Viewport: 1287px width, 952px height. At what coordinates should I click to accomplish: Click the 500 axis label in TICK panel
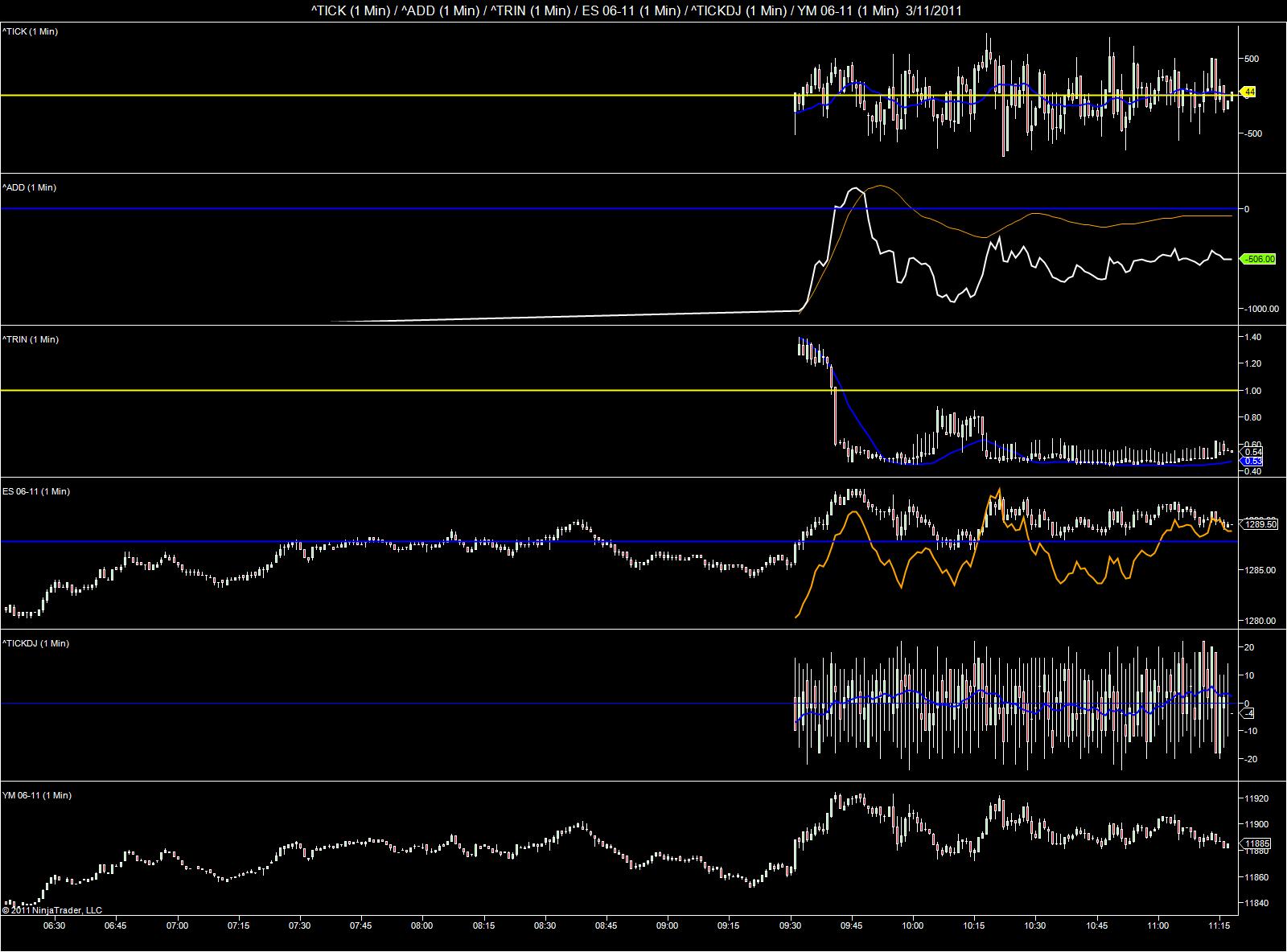(x=1252, y=59)
